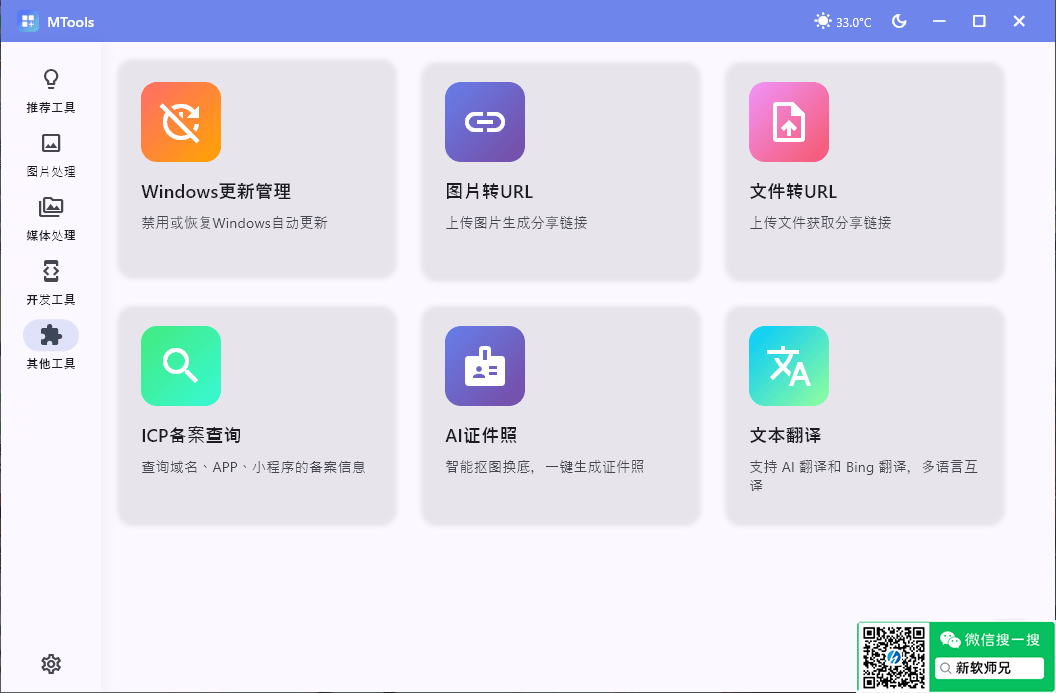Screen dimensions: 1056x693
Task: Open the settings gear at bottom left
Action: (51, 663)
